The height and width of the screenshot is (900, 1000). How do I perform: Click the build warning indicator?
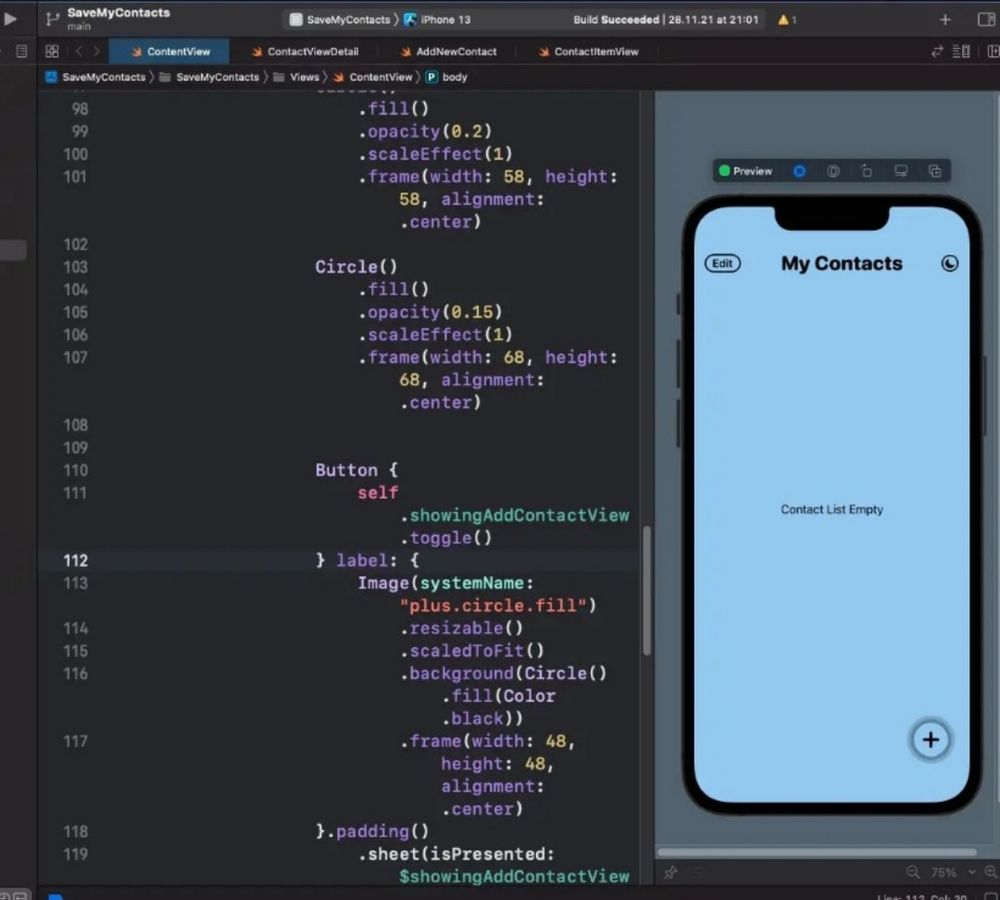[786, 20]
